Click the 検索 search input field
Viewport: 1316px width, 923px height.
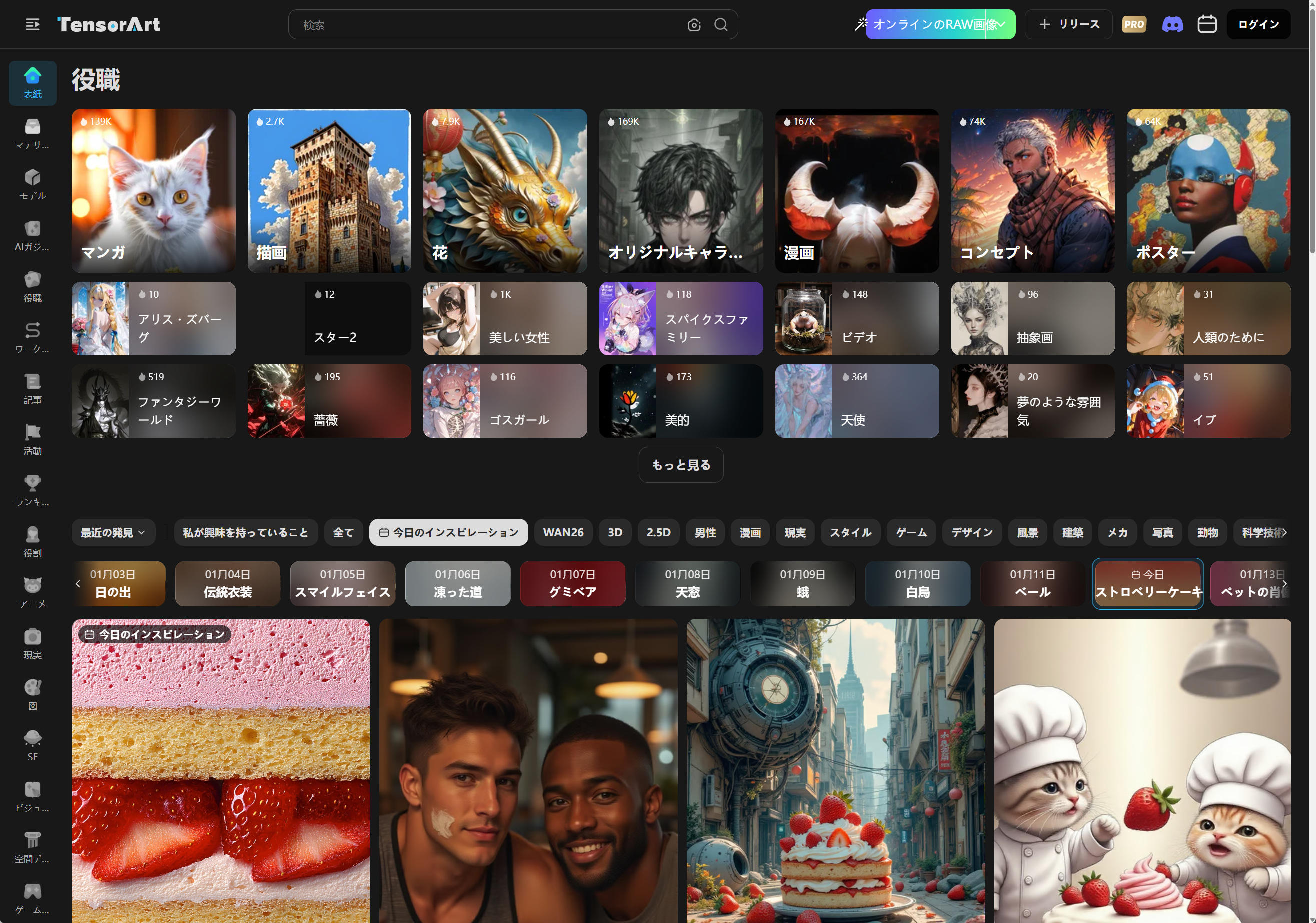[x=487, y=24]
